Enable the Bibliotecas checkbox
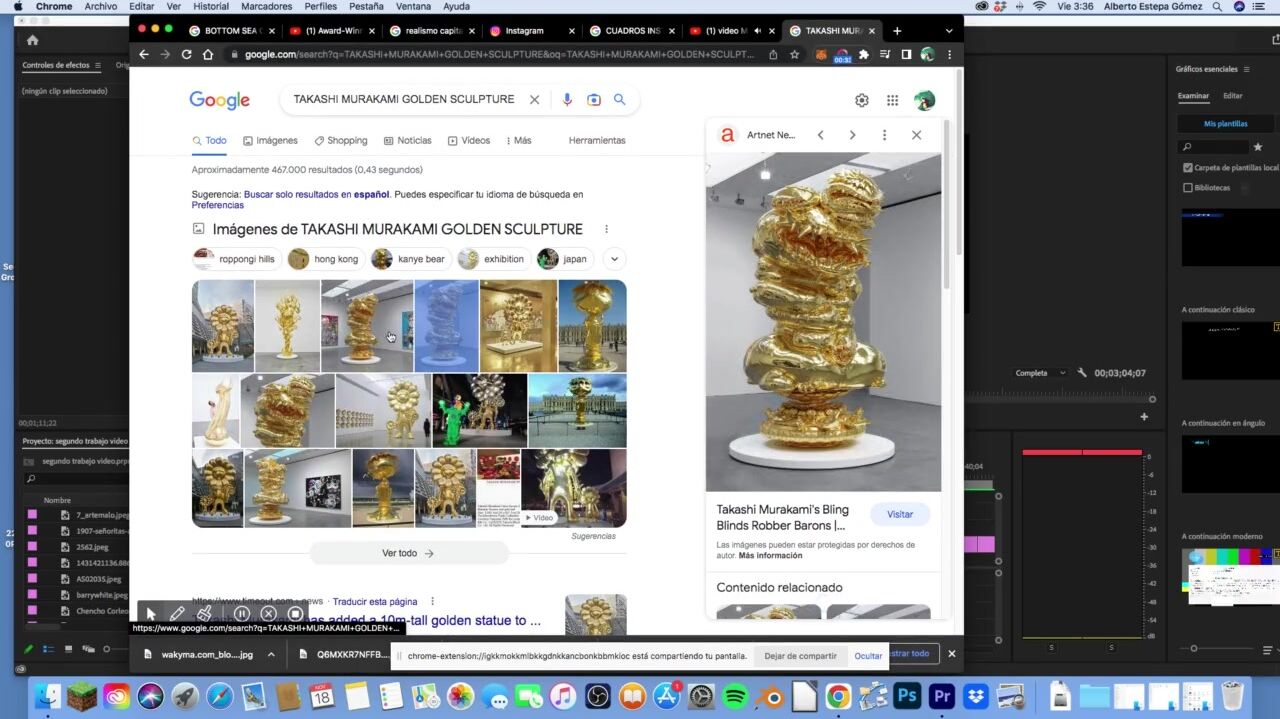Image resolution: width=1280 pixels, height=719 pixels. click(1188, 188)
